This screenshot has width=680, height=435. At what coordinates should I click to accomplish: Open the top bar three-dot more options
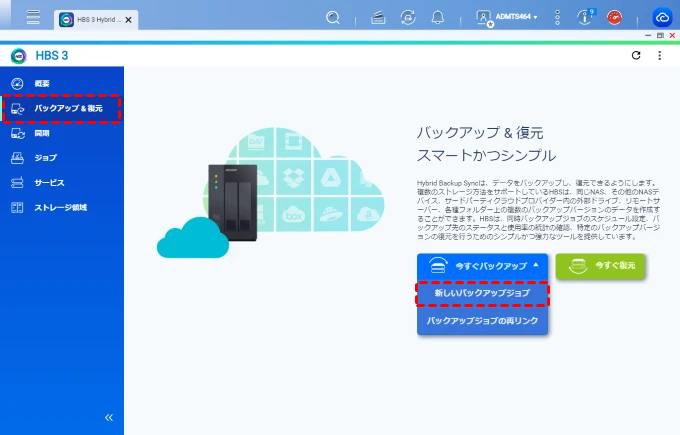click(x=558, y=18)
